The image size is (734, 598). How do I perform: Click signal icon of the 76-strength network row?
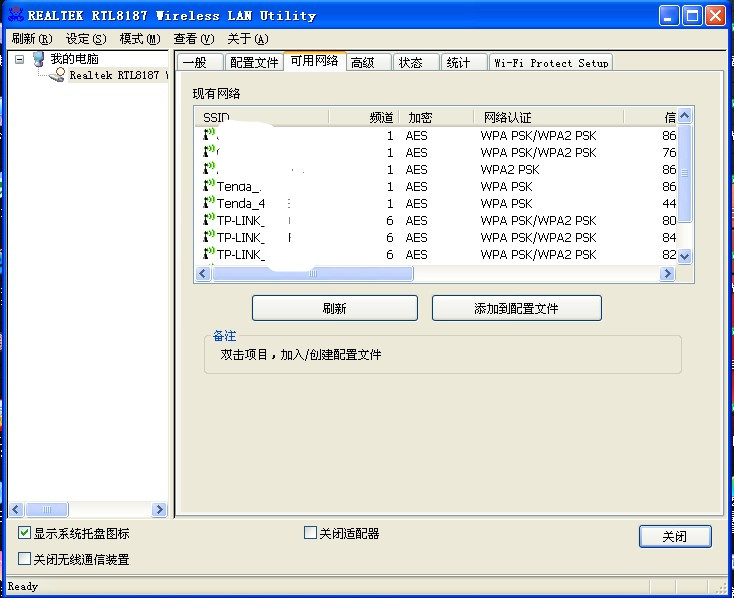point(209,152)
